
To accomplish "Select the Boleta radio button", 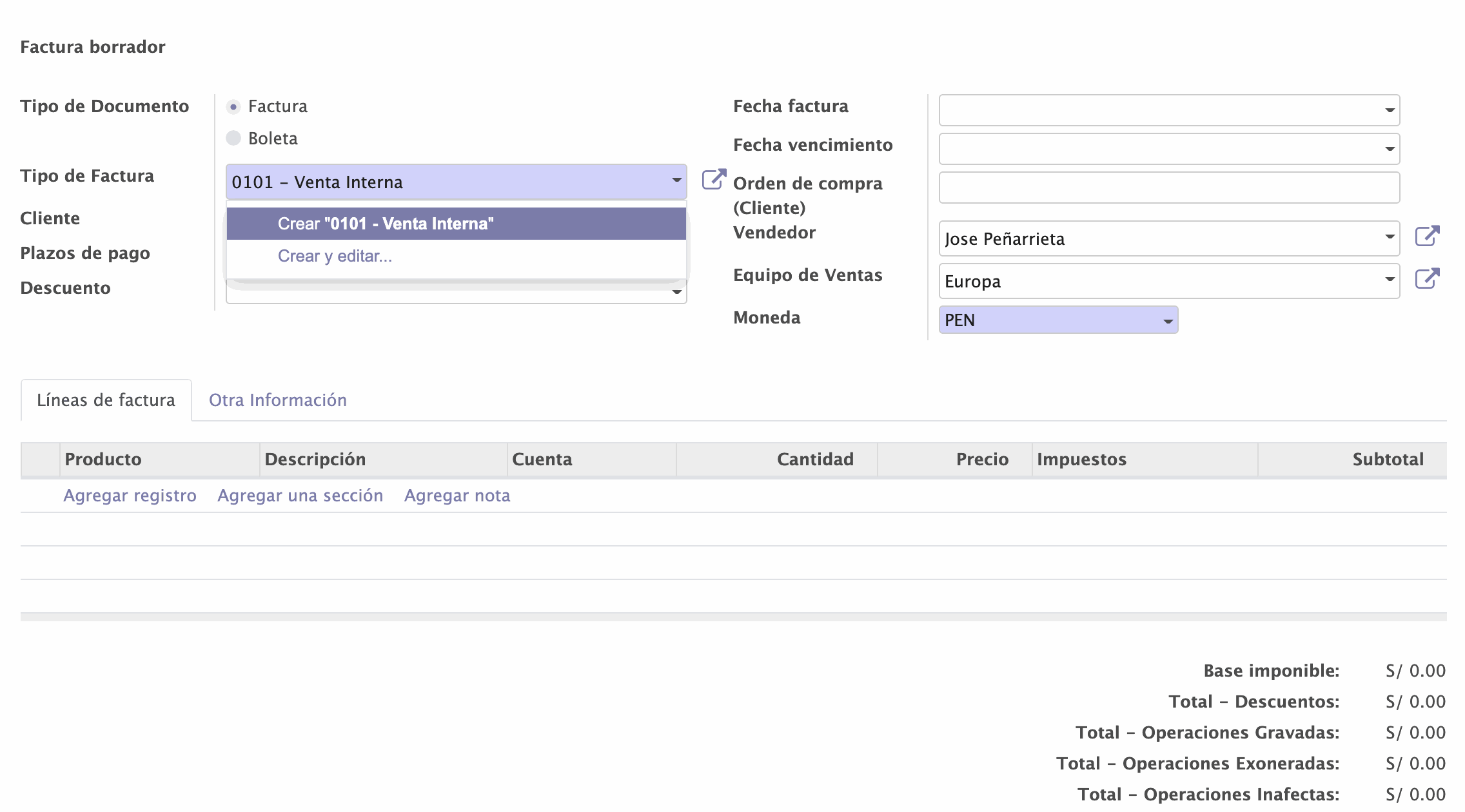I will (x=233, y=138).
